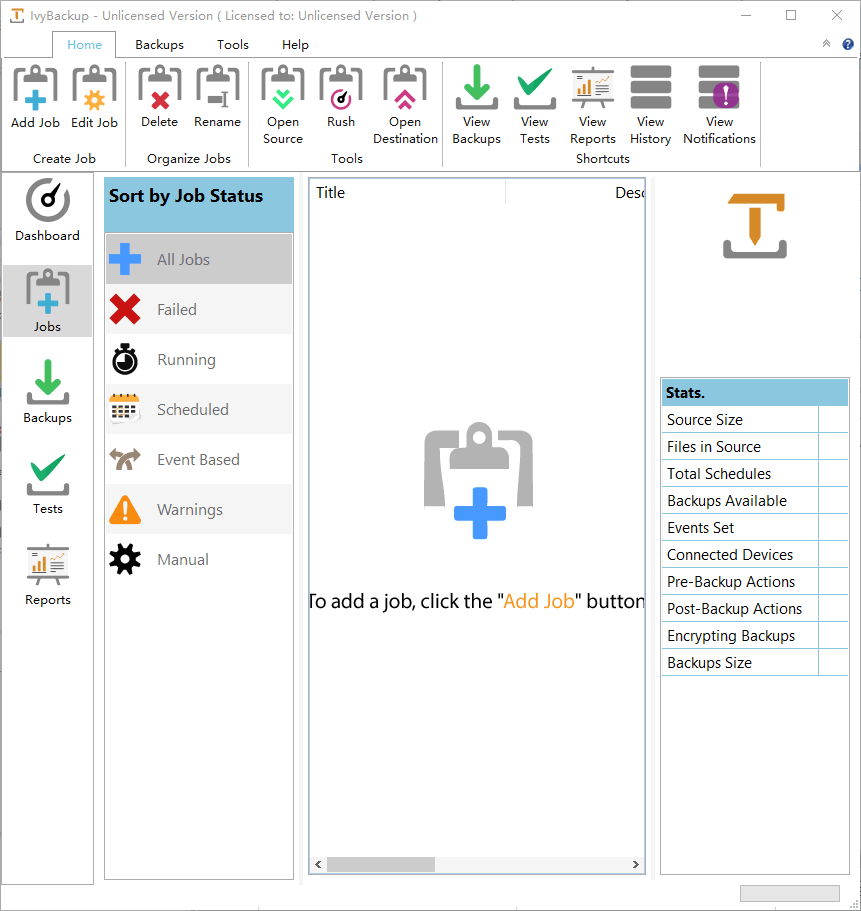Click Open Source in Tools group
Screen dimensions: 861x911
click(x=283, y=105)
